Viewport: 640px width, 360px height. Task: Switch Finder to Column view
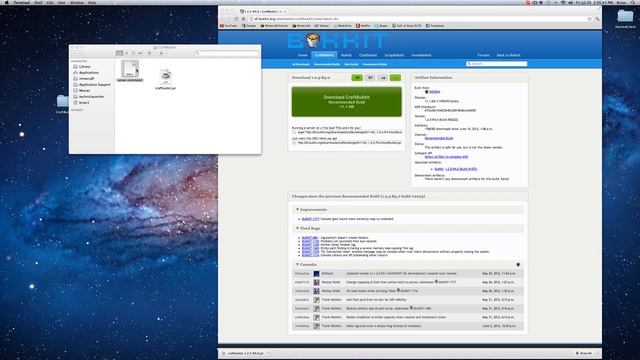[133, 53]
